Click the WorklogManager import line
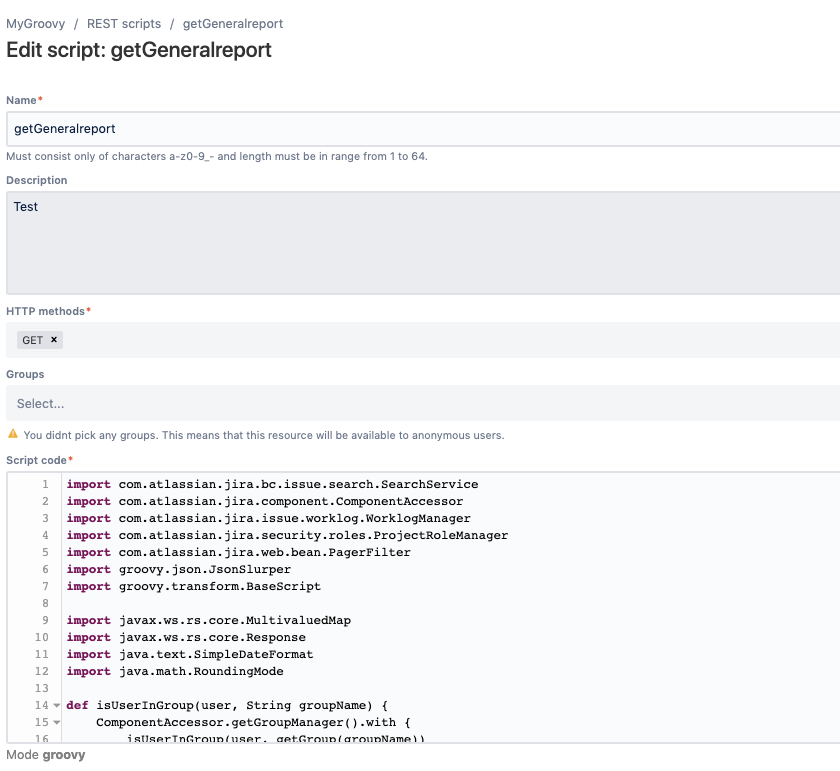The height and width of the screenshot is (771, 840). (x=268, y=519)
